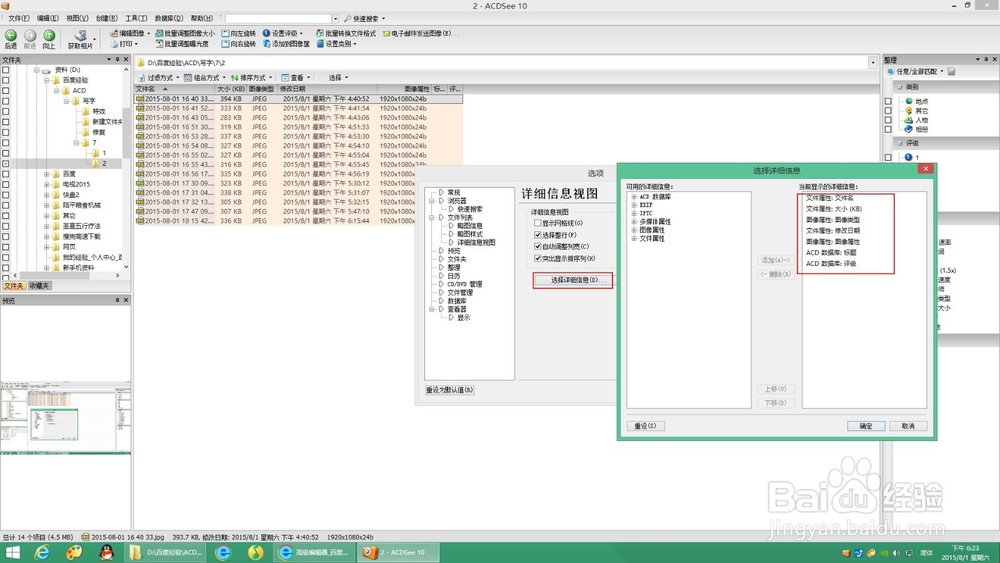Open the 视图(V) menu
Viewport: 1000px width, 563px height.
(x=77, y=18)
